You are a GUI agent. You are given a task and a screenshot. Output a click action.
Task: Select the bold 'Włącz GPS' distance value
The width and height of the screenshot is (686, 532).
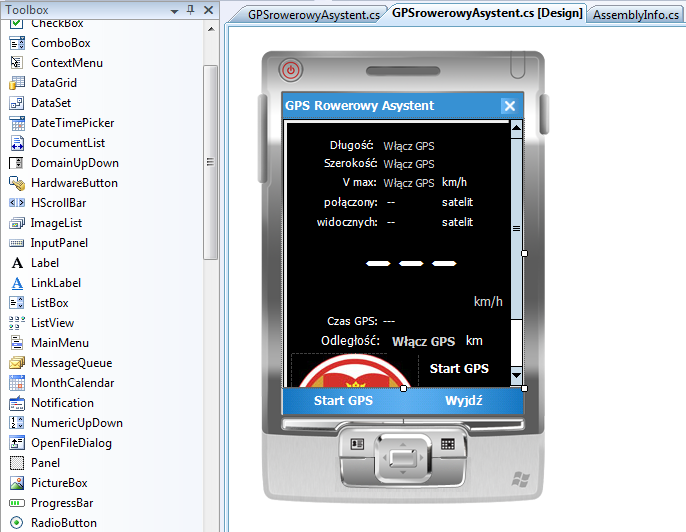[x=423, y=342]
